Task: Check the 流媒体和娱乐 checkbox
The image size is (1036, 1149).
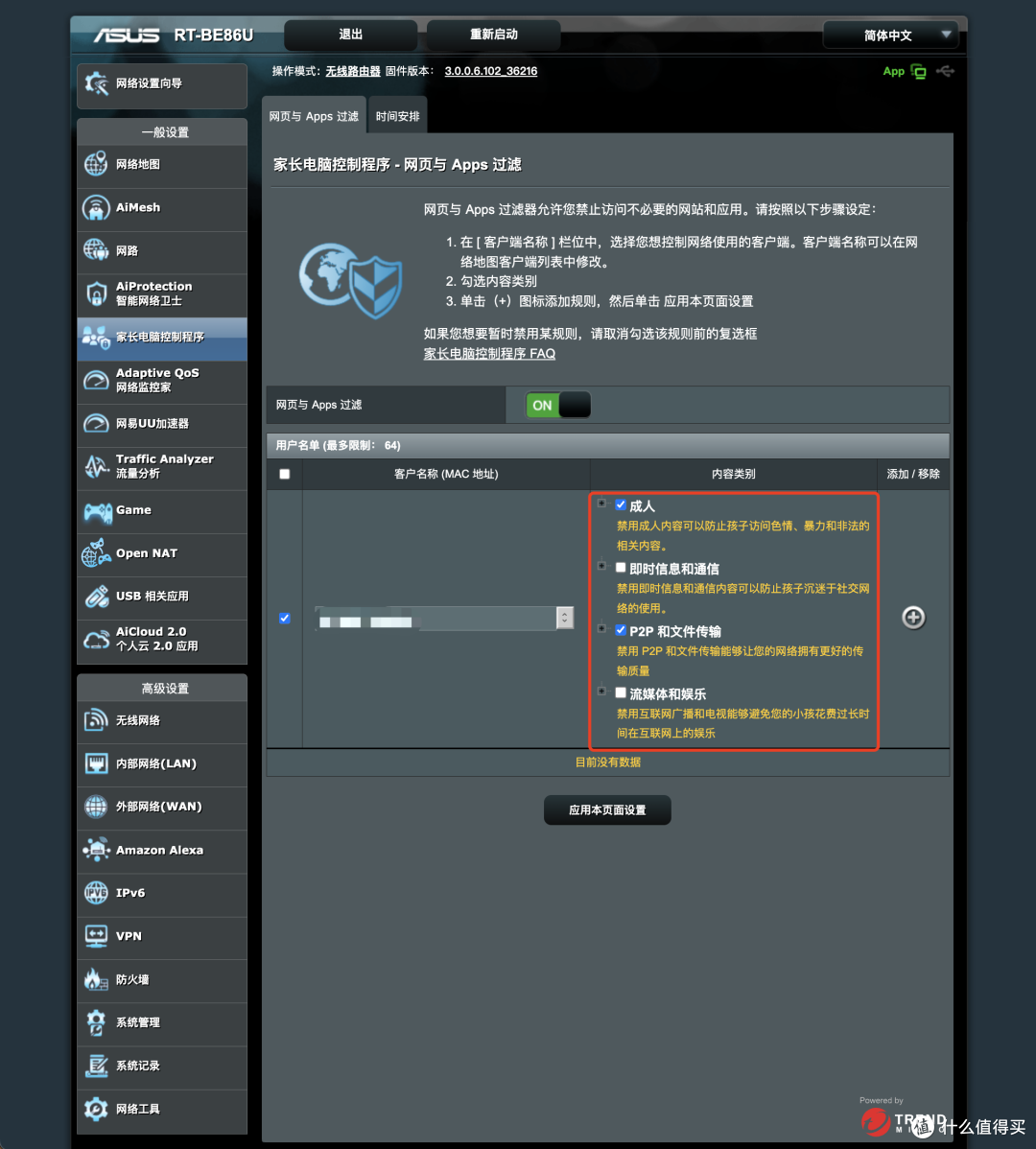Action: pyautogui.click(x=621, y=692)
